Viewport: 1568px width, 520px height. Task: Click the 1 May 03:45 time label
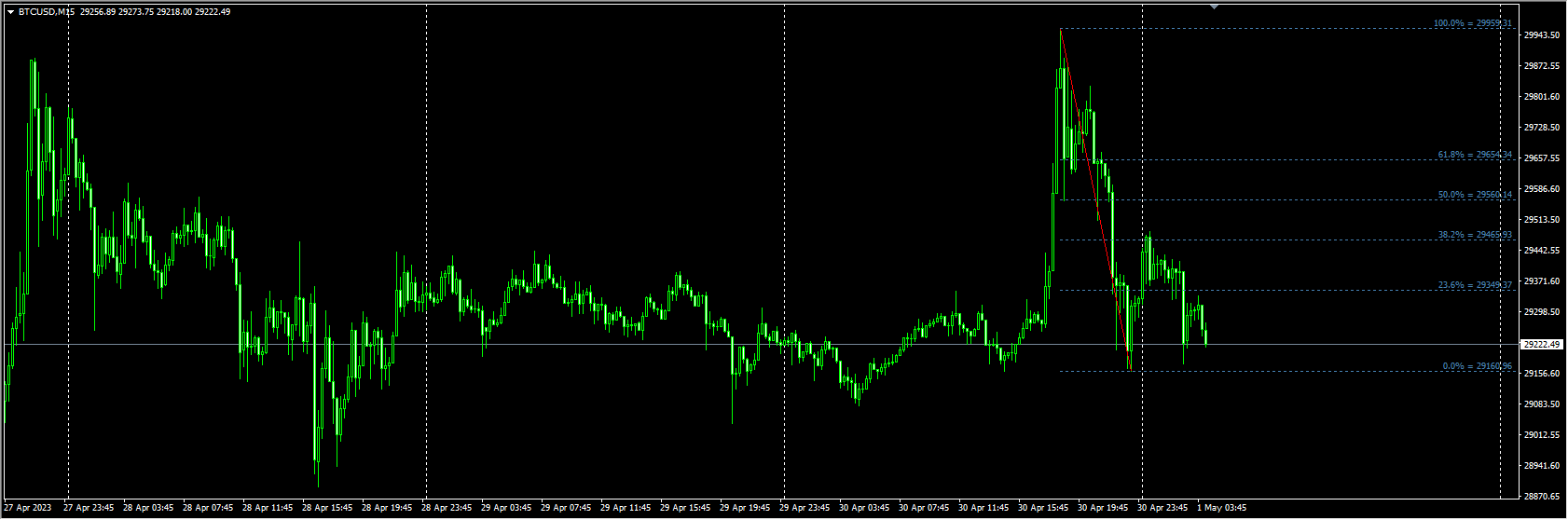click(1221, 509)
